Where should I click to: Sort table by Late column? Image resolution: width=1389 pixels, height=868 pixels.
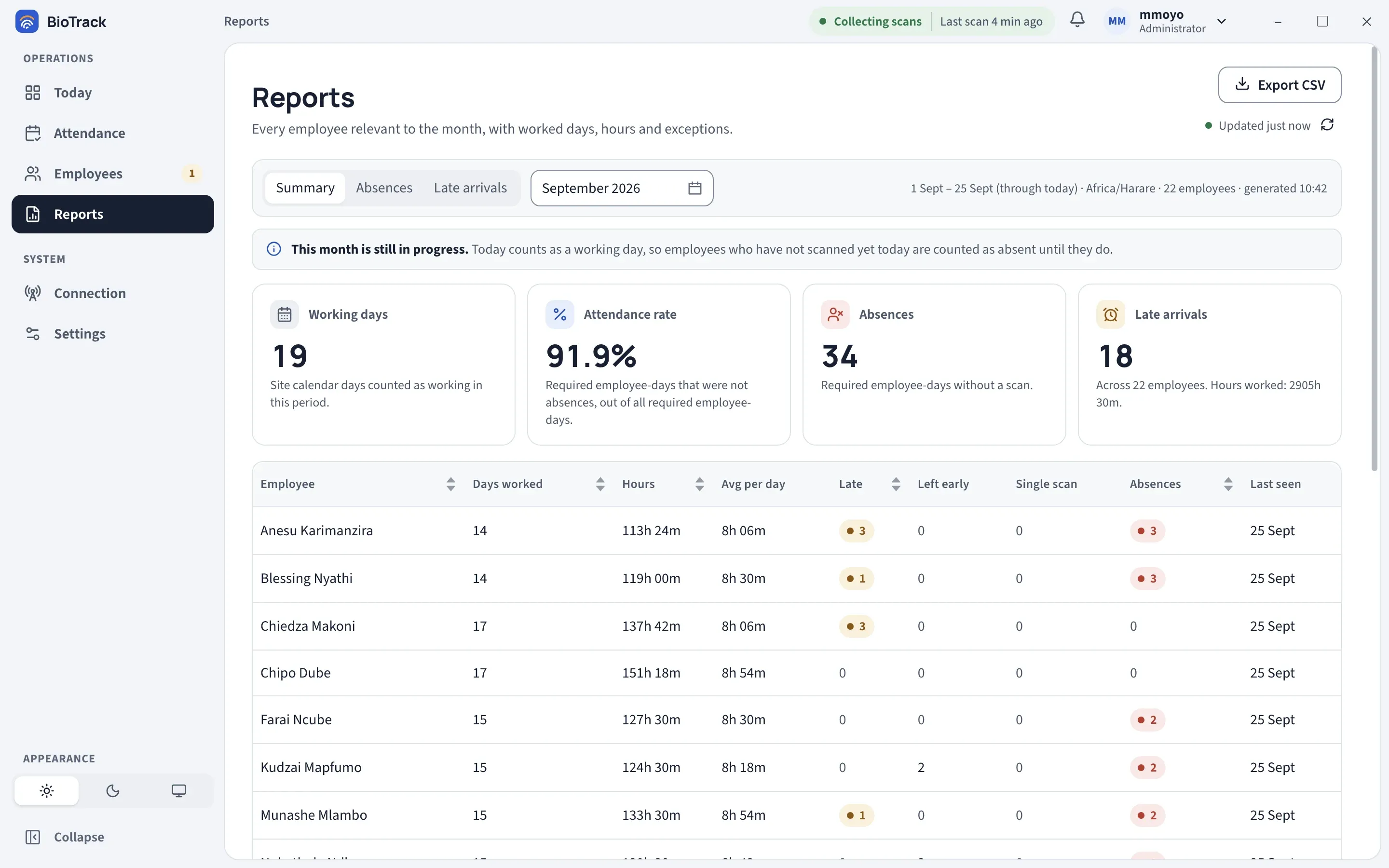(x=896, y=484)
